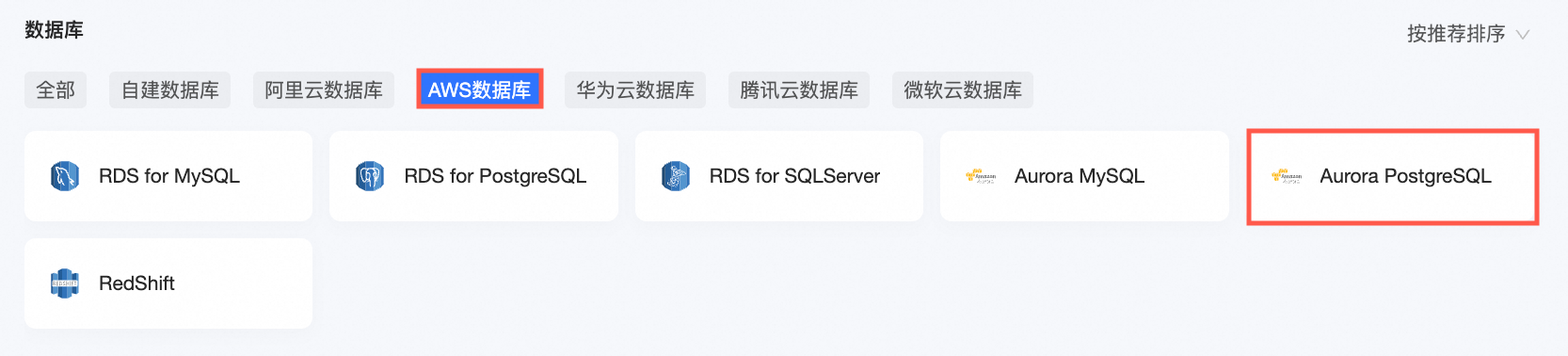1568x356 pixels.
Task: Switch to the 华为云数据库 tab
Action: [x=635, y=90]
